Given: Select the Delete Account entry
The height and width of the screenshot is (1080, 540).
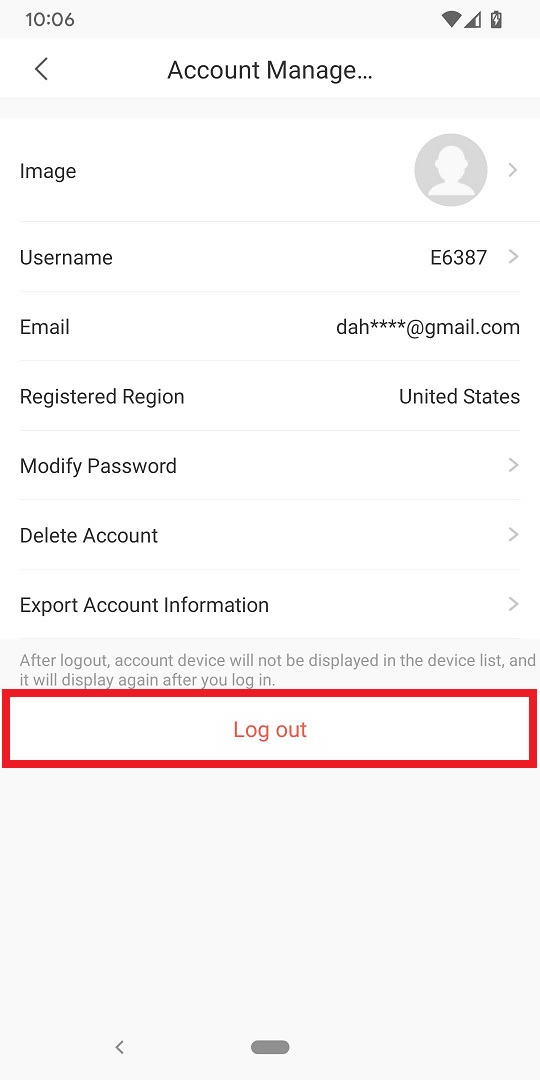Looking at the screenshot, I should click(270, 535).
